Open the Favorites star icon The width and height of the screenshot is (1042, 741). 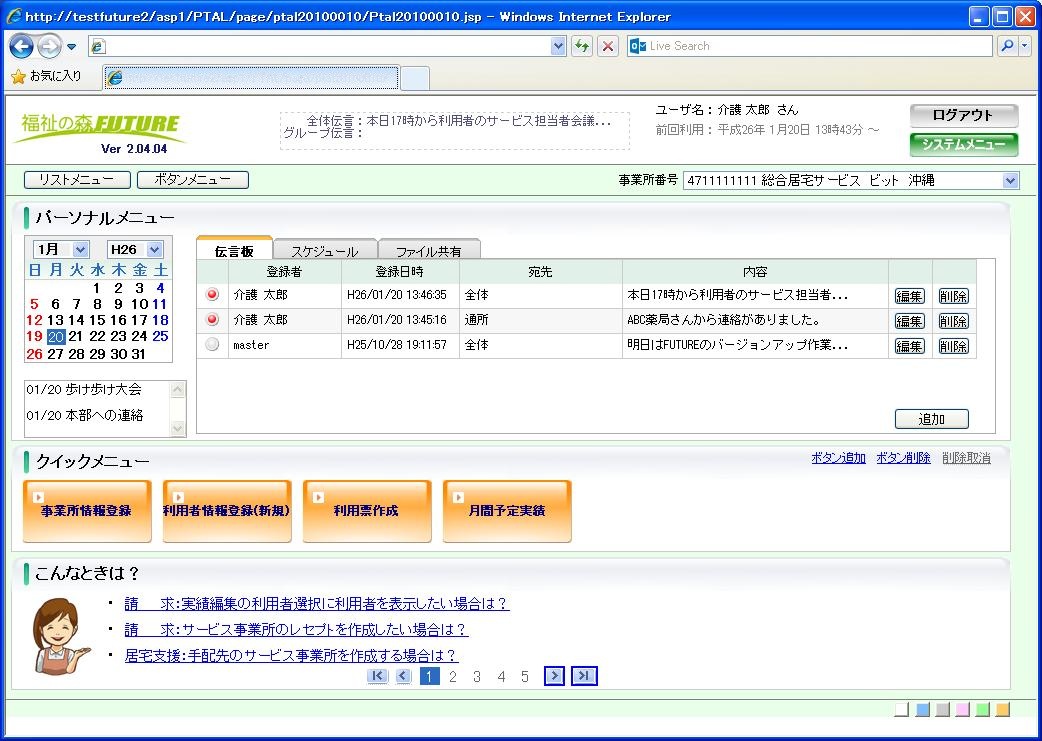coord(18,76)
